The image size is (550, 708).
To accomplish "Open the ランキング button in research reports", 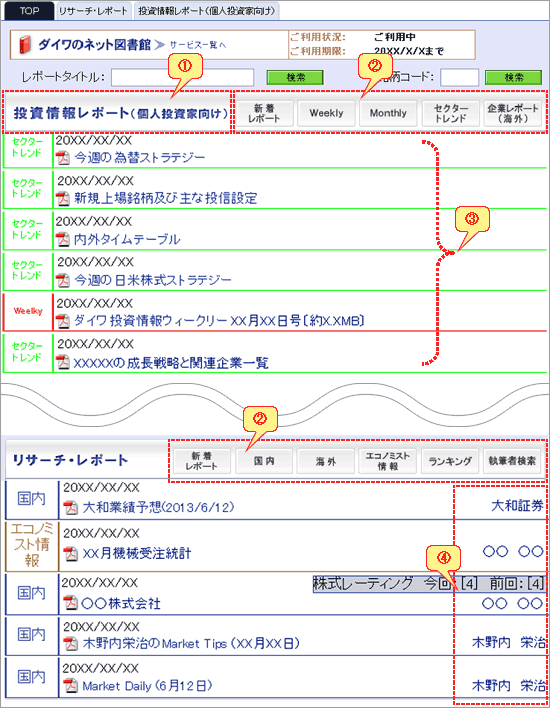I will 450,461.
